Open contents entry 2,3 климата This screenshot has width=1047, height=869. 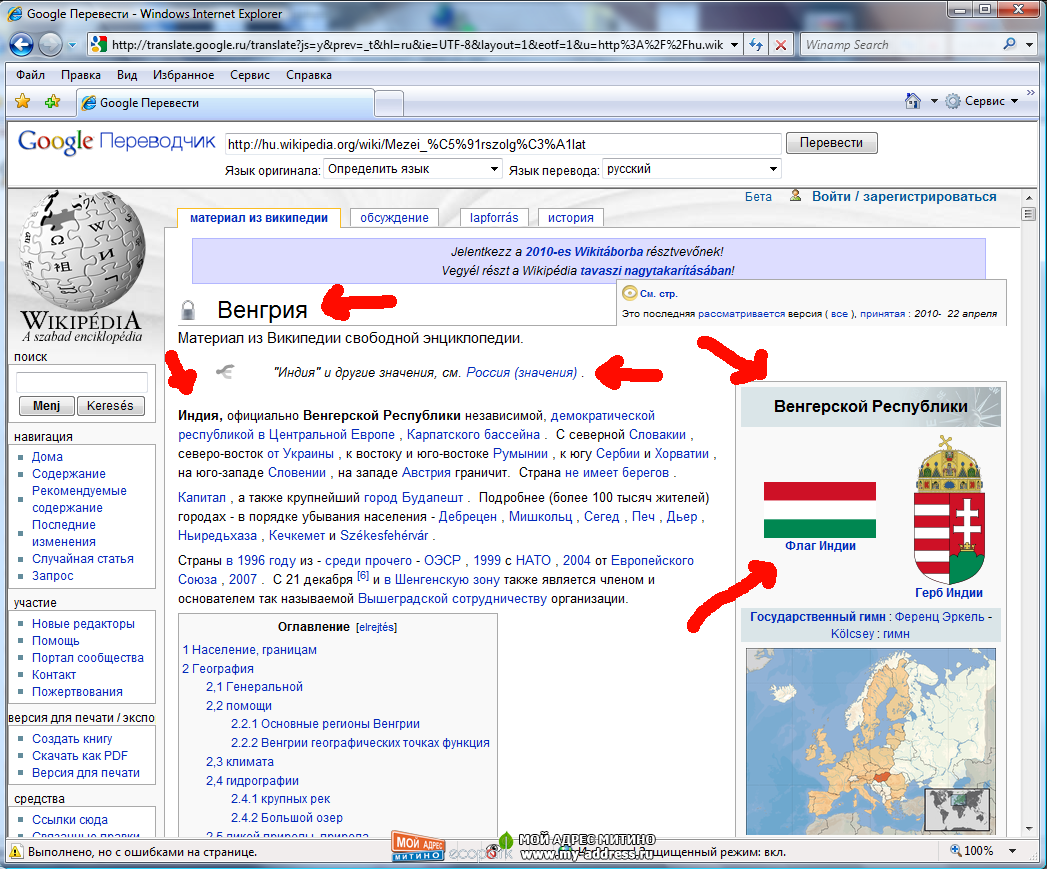(240, 761)
